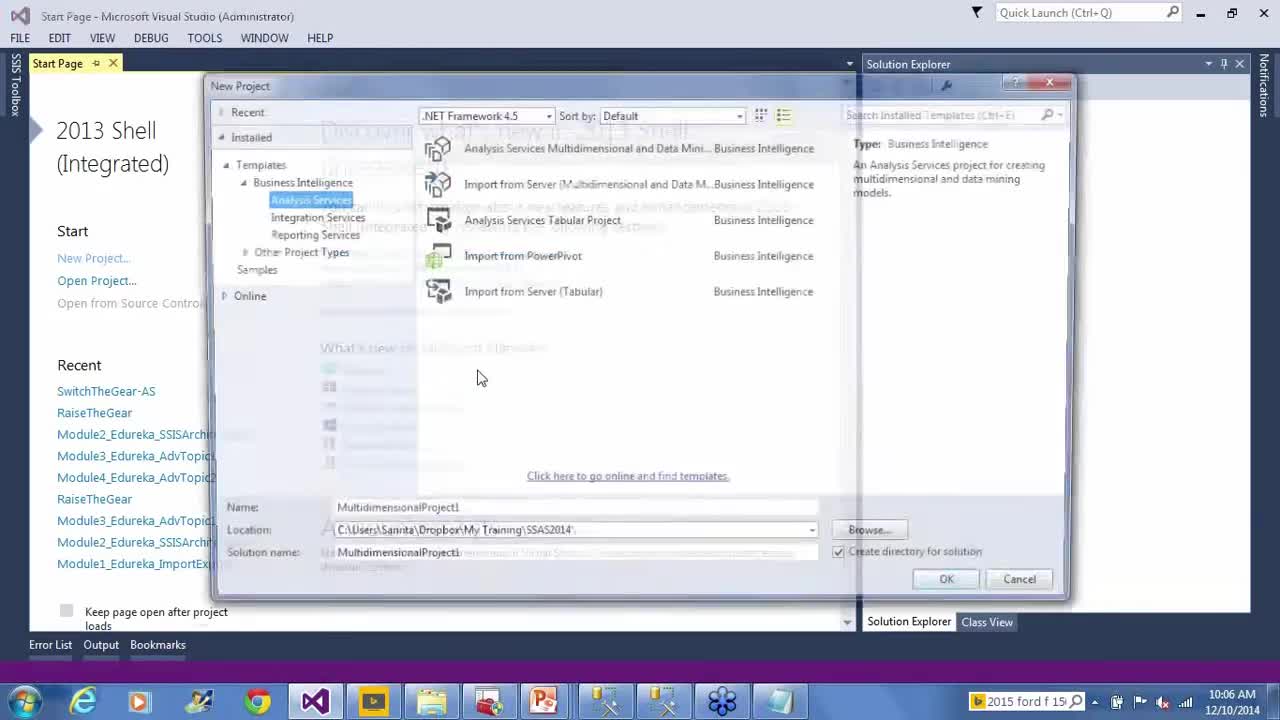
Task: Click the volume icon in system tray
Action: point(1162,702)
